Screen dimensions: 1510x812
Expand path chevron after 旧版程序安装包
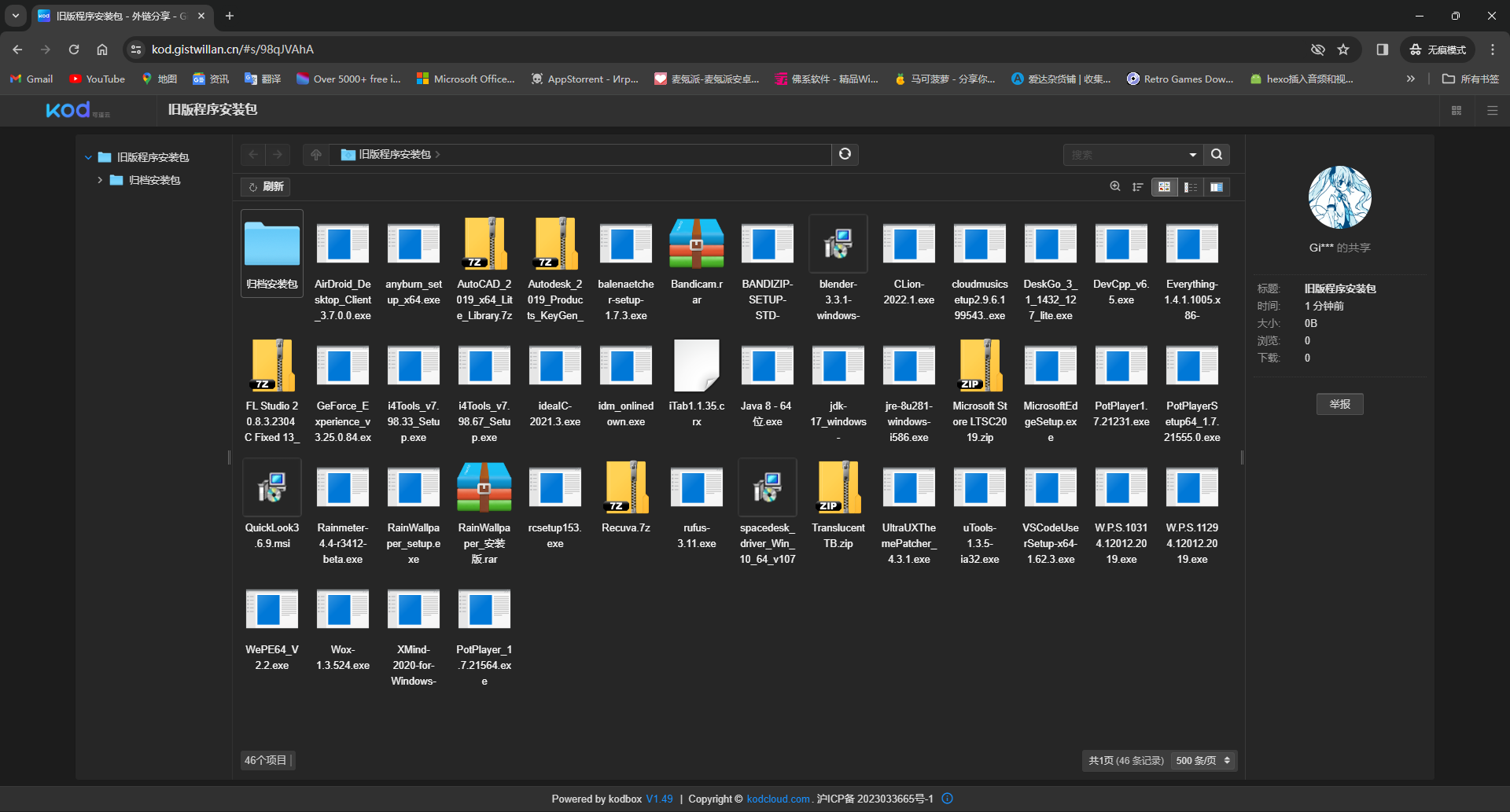pyautogui.click(x=438, y=154)
